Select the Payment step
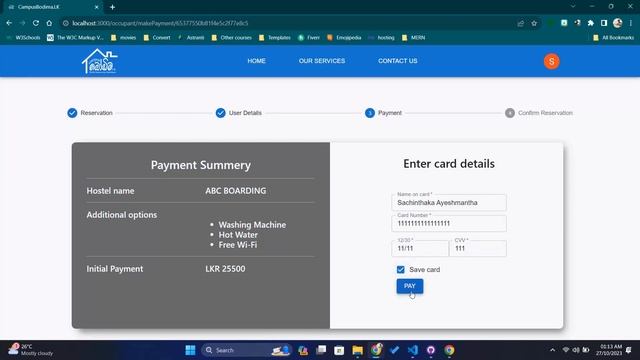640x360 pixels. point(383,113)
